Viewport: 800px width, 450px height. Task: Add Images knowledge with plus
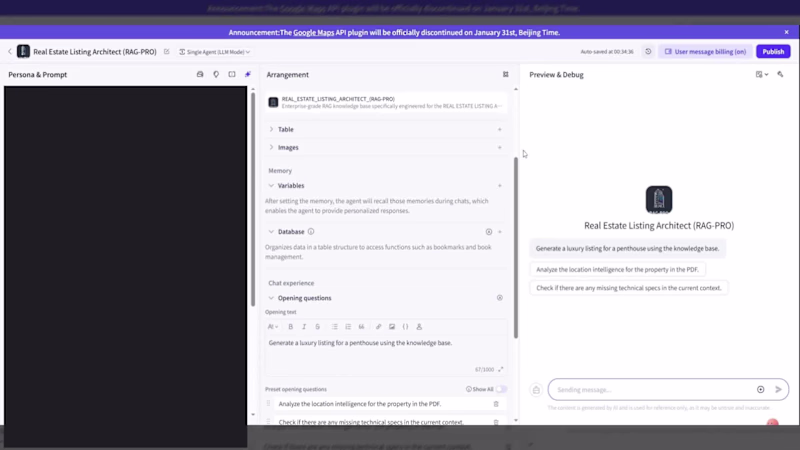tap(499, 147)
